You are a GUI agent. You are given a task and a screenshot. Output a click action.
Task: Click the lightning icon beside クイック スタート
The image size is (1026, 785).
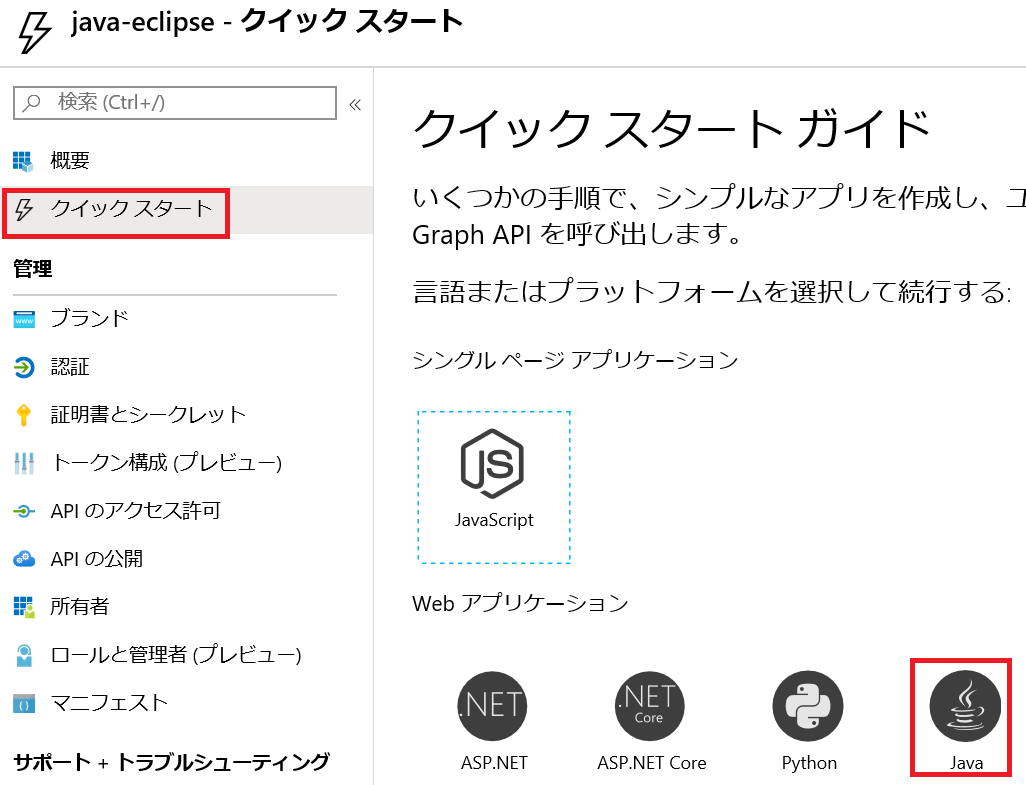[24, 209]
